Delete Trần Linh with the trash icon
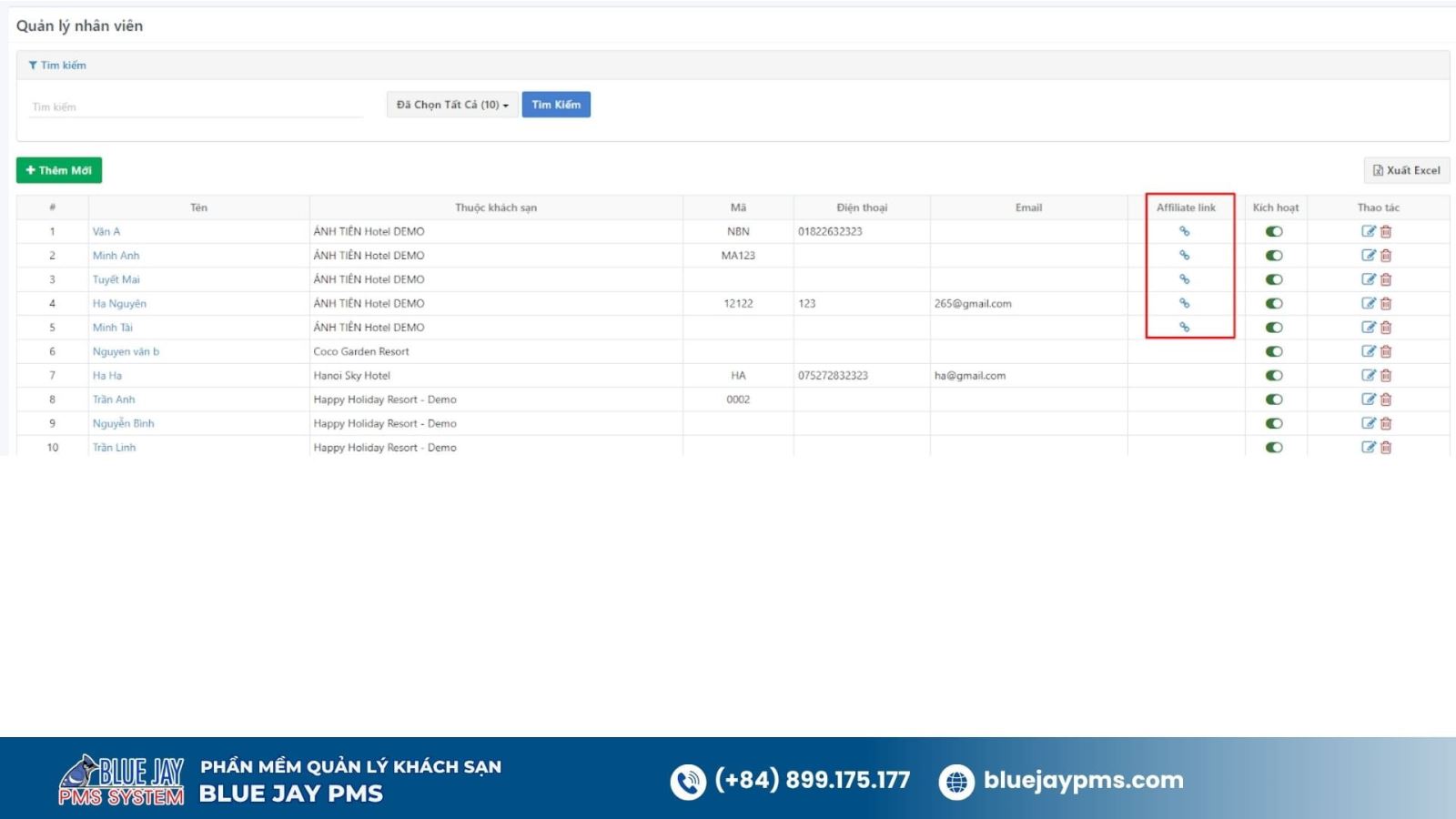The image size is (1456, 819). click(1386, 448)
